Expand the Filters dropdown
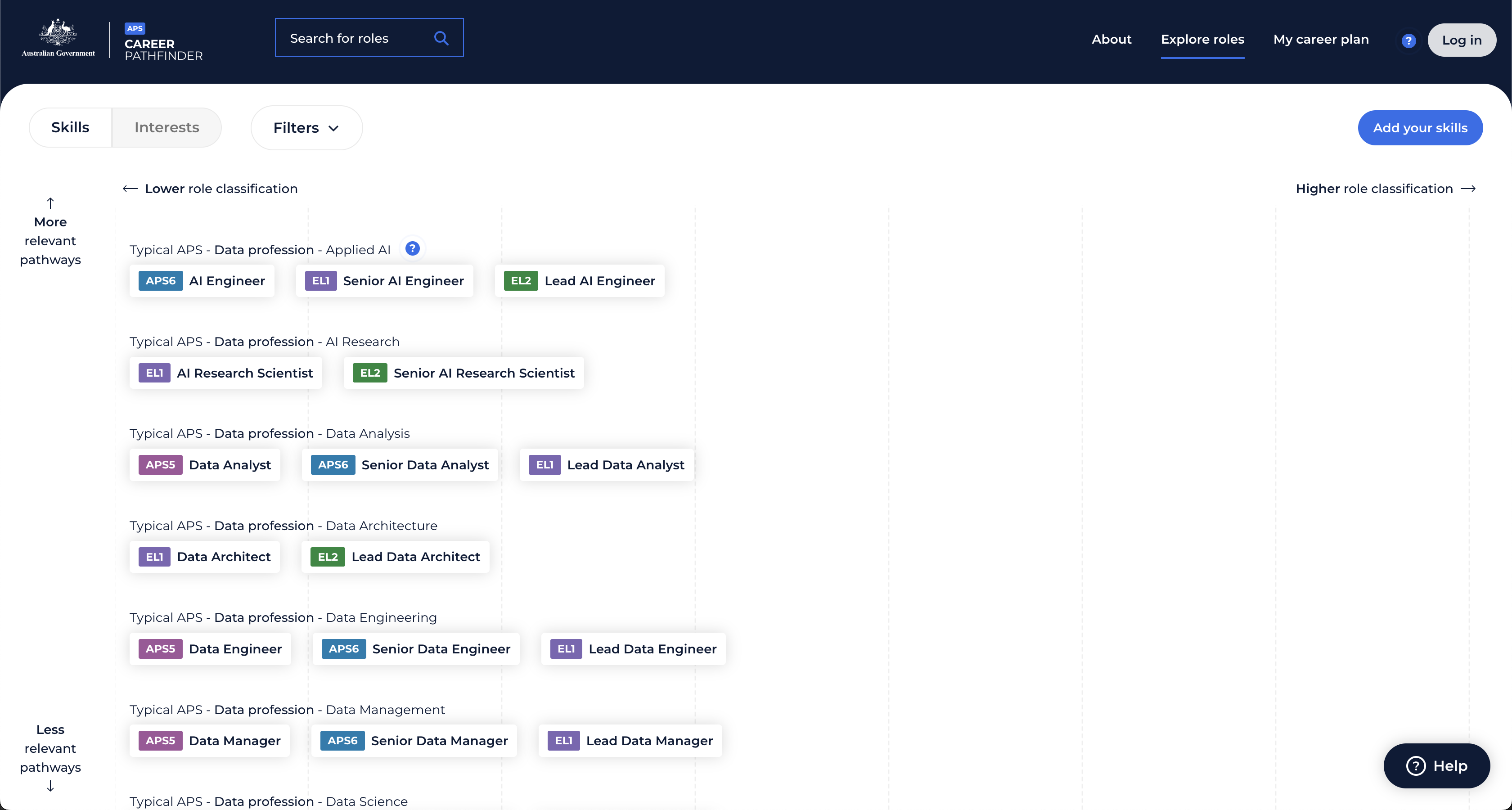The image size is (1512, 810). 306,128
